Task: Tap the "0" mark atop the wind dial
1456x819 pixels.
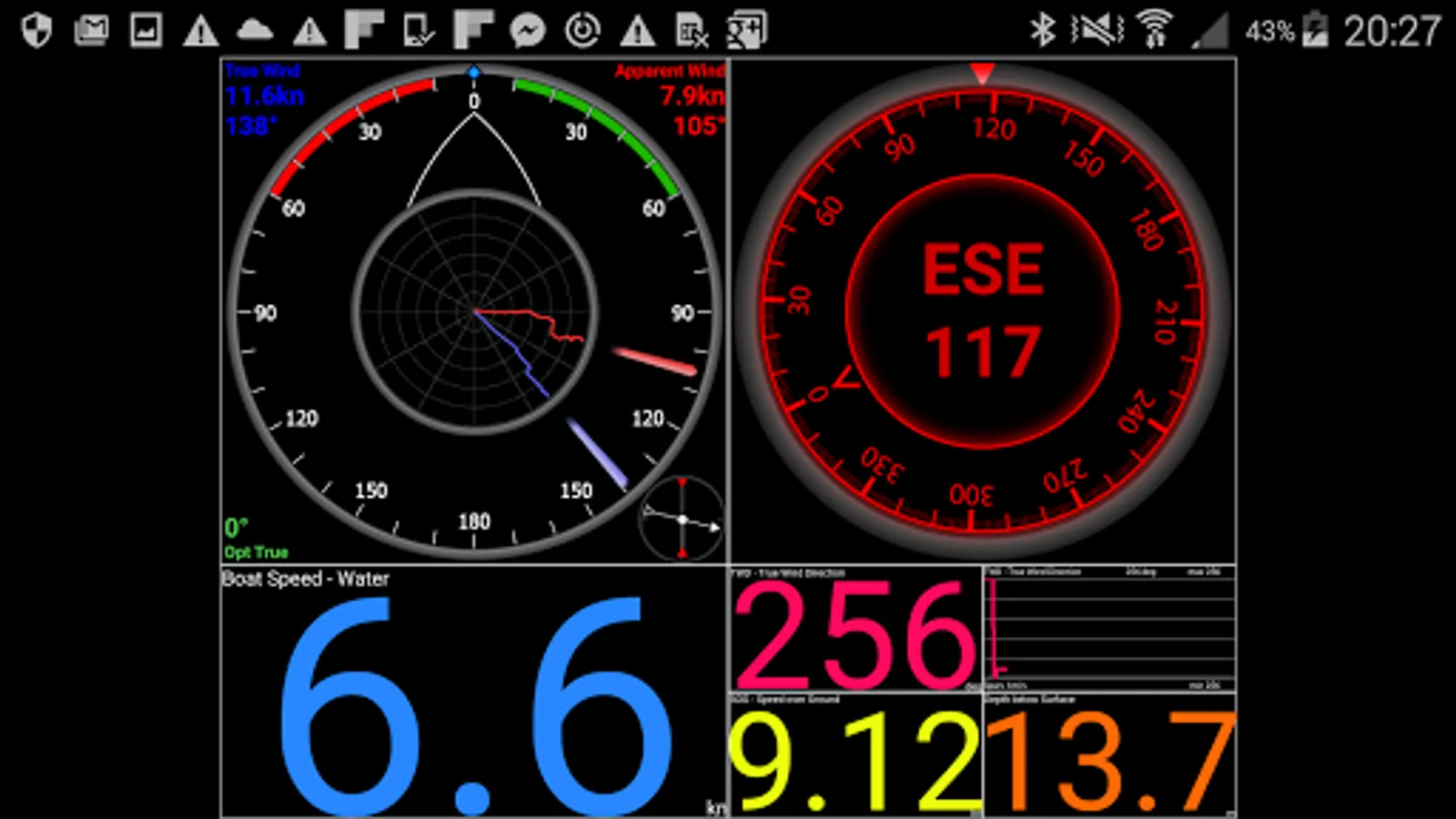Action: pos(474,101)
